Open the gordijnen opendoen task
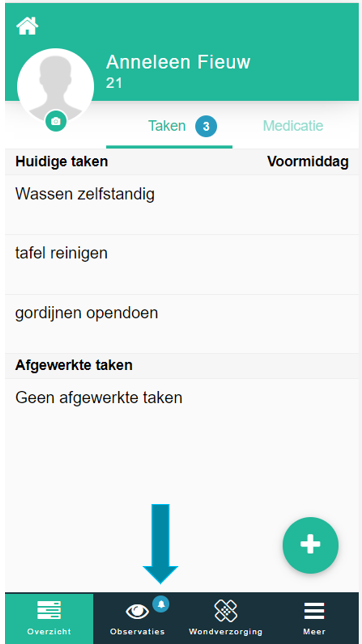The image size is (362, 644). tap(182, 324)
